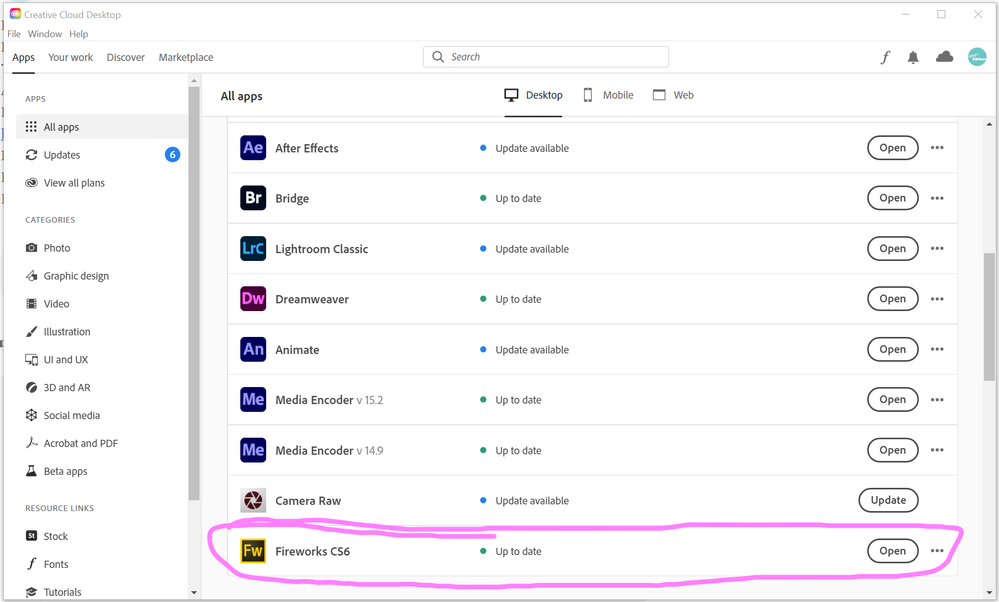Switch to the Apps tab

pos(23,57)
